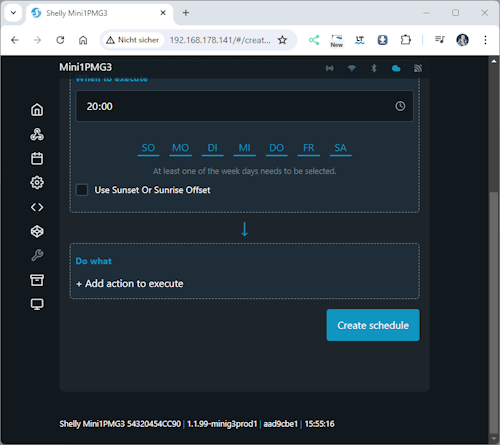This screenshot has width=500, height=445.
Task: Click the access point status icon
Action: coord(330,68)
